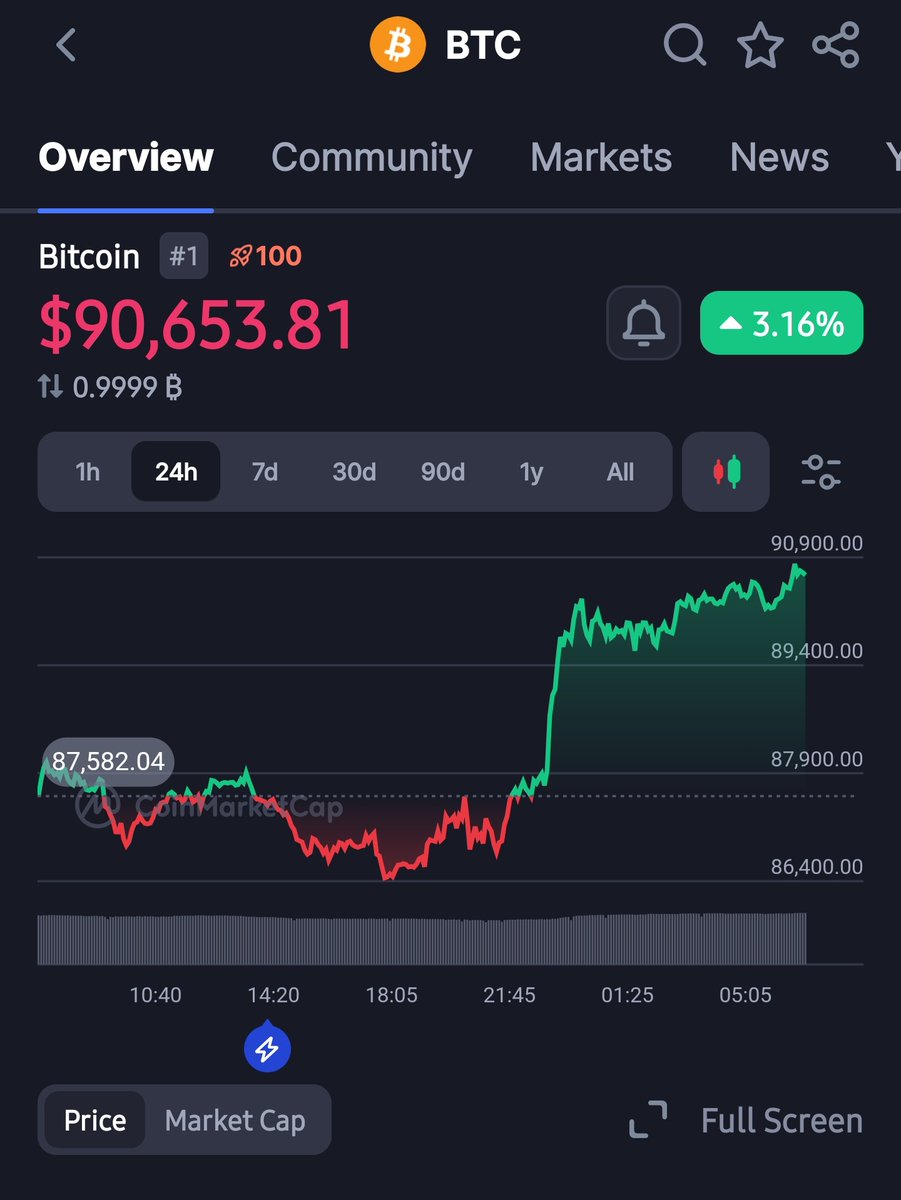Tap the green 3.16% change badge
Screen dimensions: 901x1200
point(781,323)
